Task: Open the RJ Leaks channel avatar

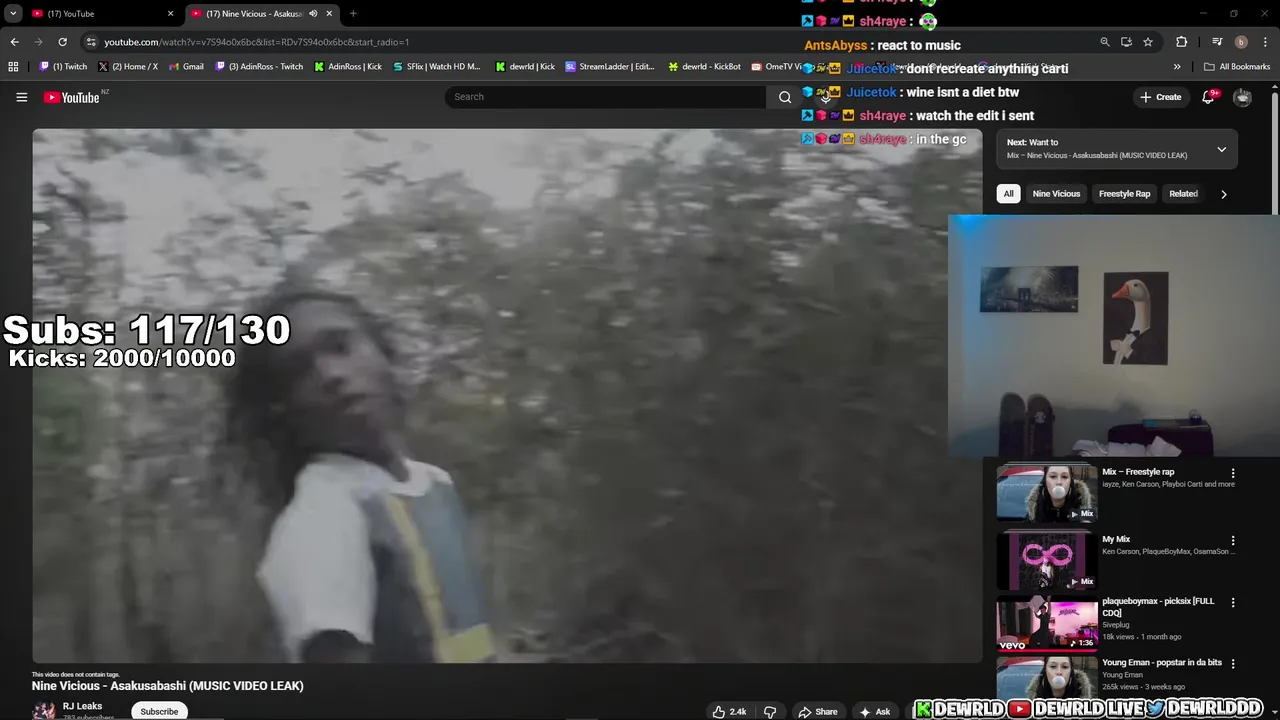Action: [x=44, y=711]
